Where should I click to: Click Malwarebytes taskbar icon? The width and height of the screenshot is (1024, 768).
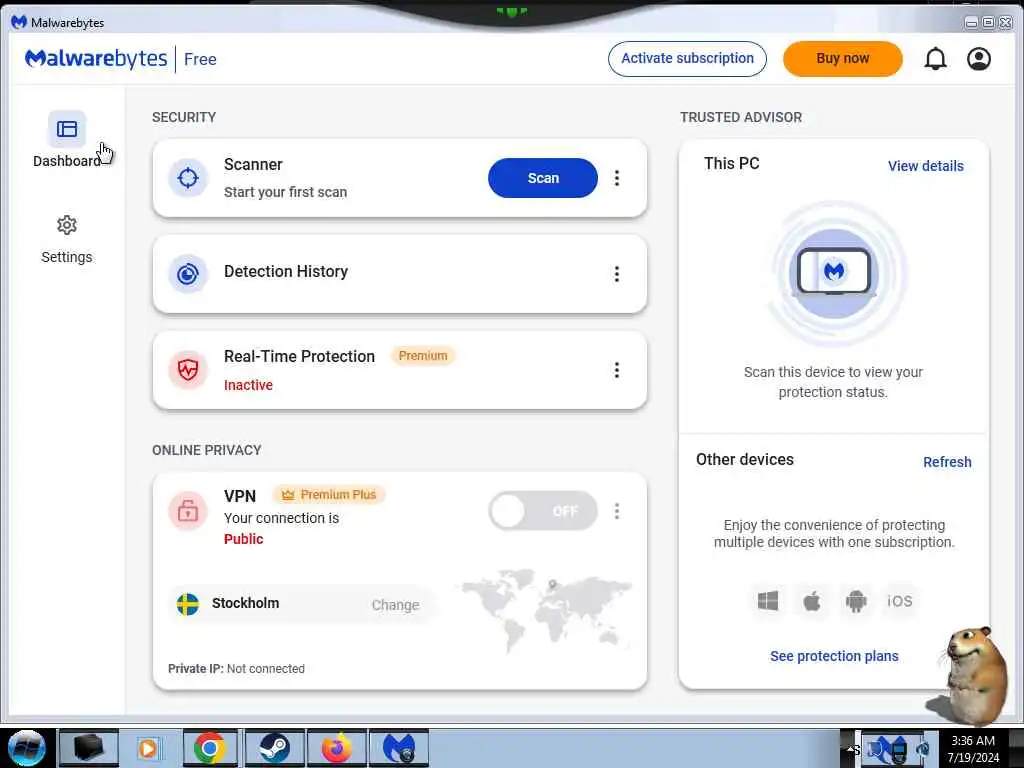point(399,748)
